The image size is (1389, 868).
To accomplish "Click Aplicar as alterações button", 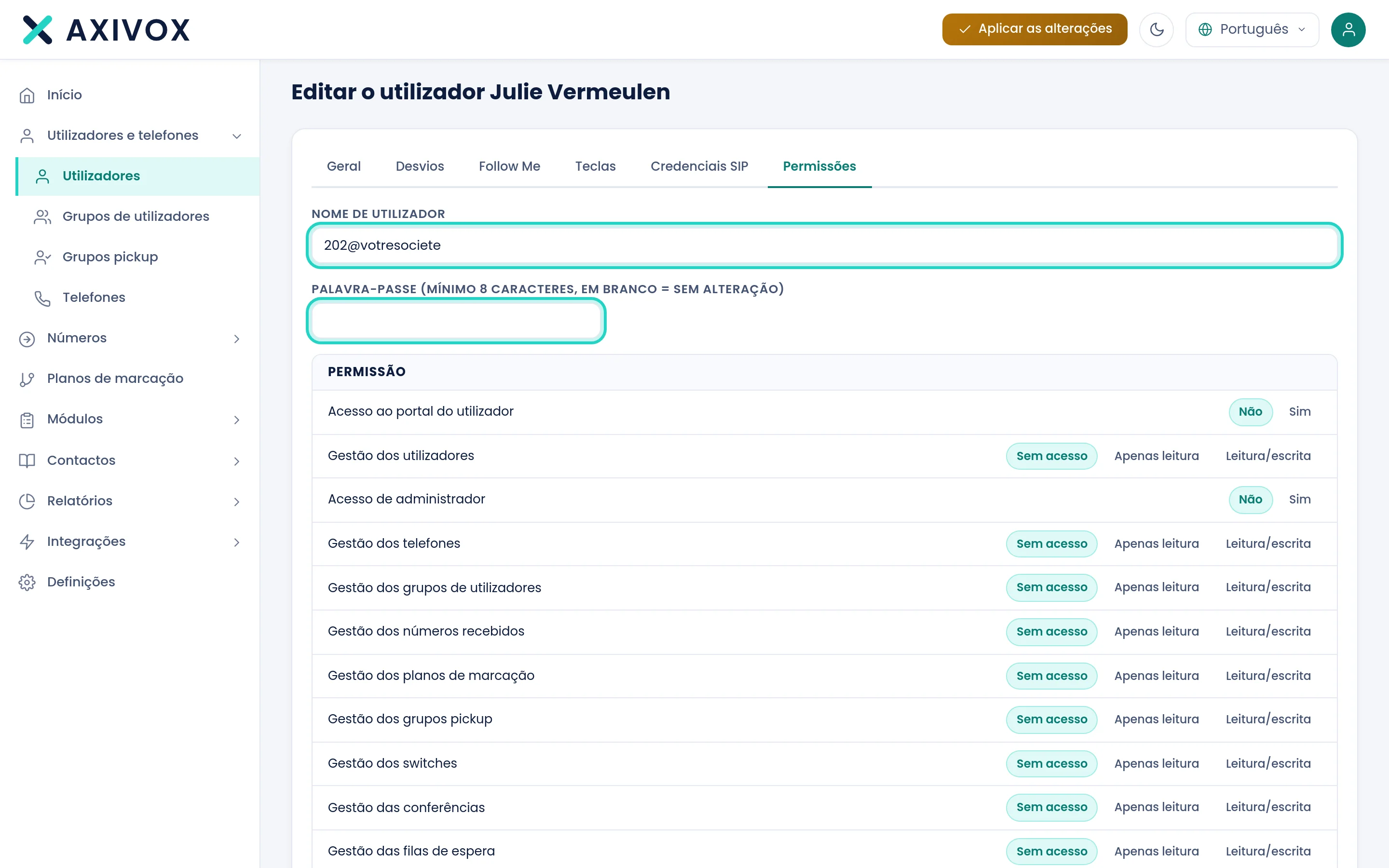I will pyautogui.click(x=1035, y=29).
